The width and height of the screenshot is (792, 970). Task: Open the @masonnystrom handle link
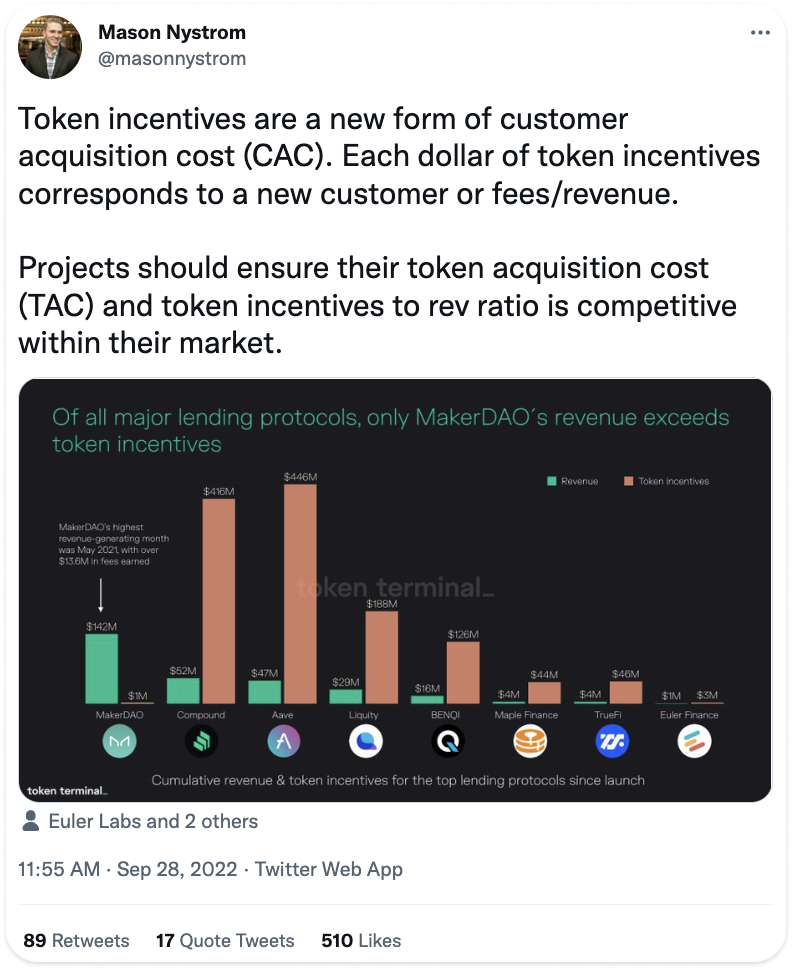[x=172, y=59]
